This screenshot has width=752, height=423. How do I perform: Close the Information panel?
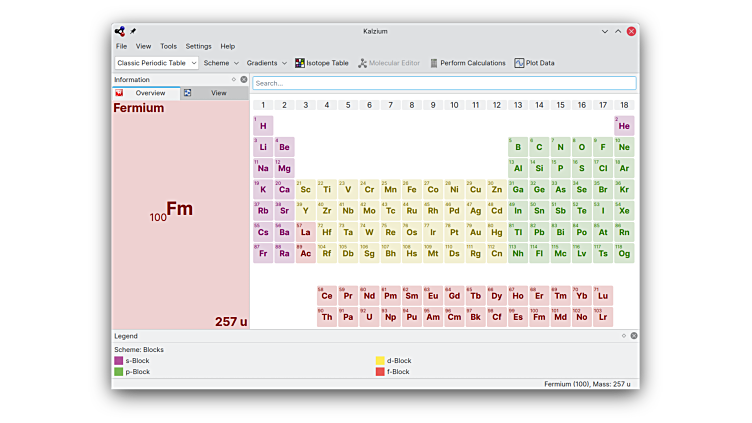(244, 79)
